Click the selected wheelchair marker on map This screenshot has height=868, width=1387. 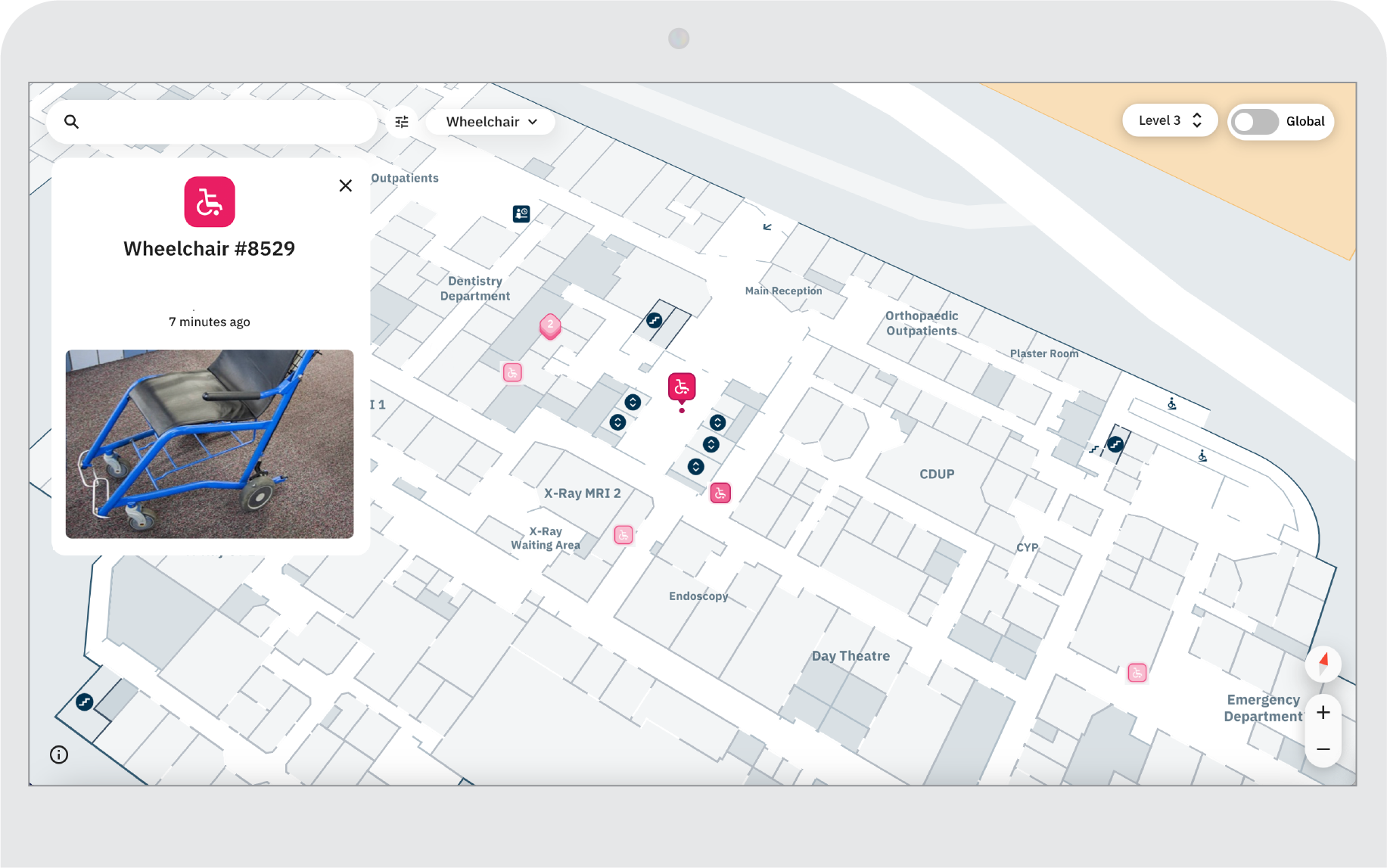681,387
